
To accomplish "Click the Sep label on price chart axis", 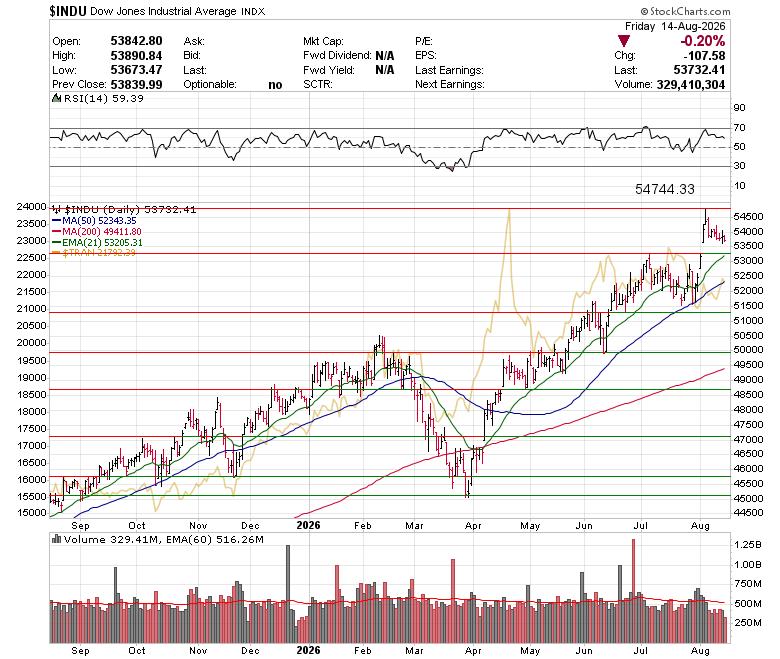I will pyautogui.click(x=80, y=526).
